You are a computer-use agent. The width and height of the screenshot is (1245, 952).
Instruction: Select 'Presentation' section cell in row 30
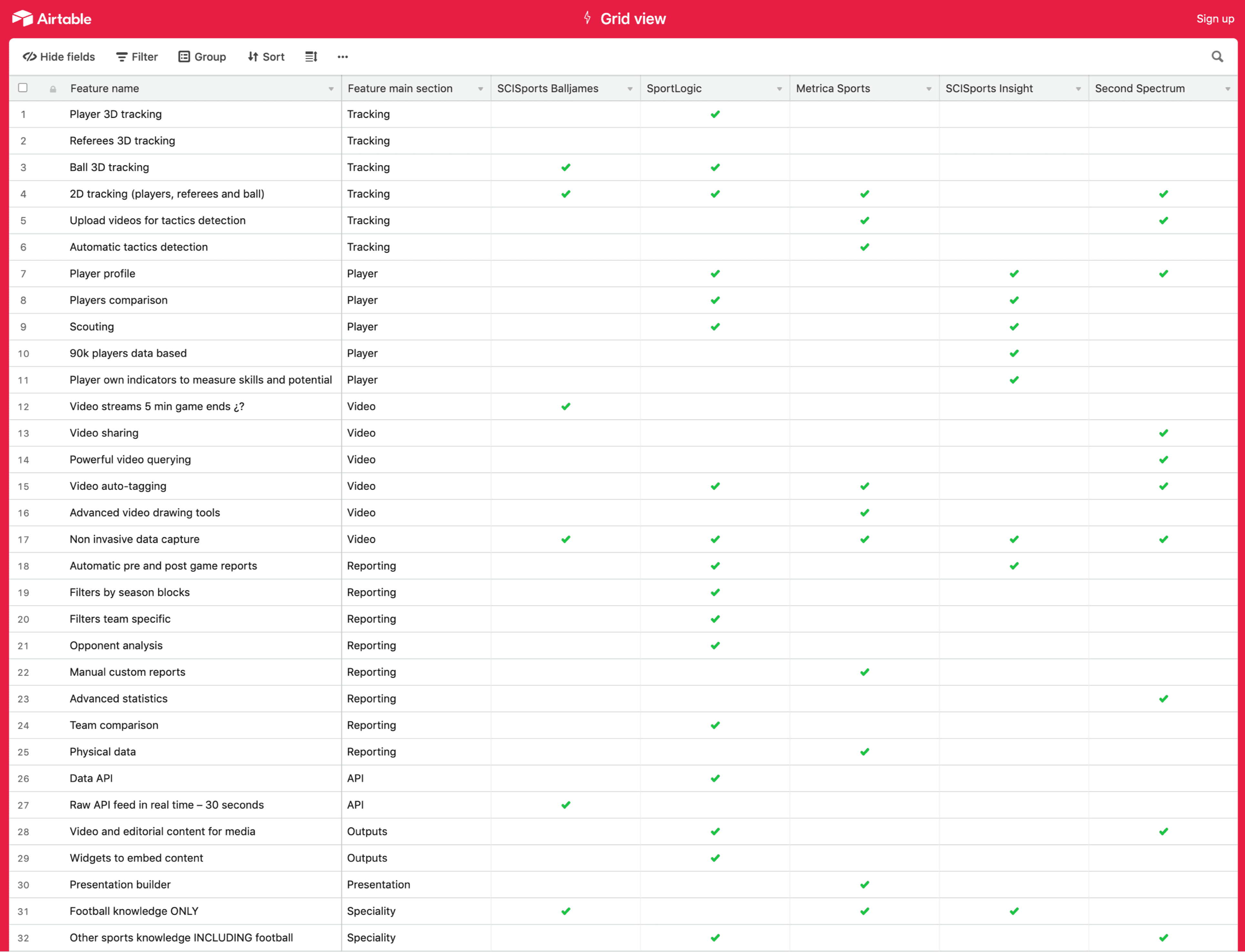click(x=416, y=885)
